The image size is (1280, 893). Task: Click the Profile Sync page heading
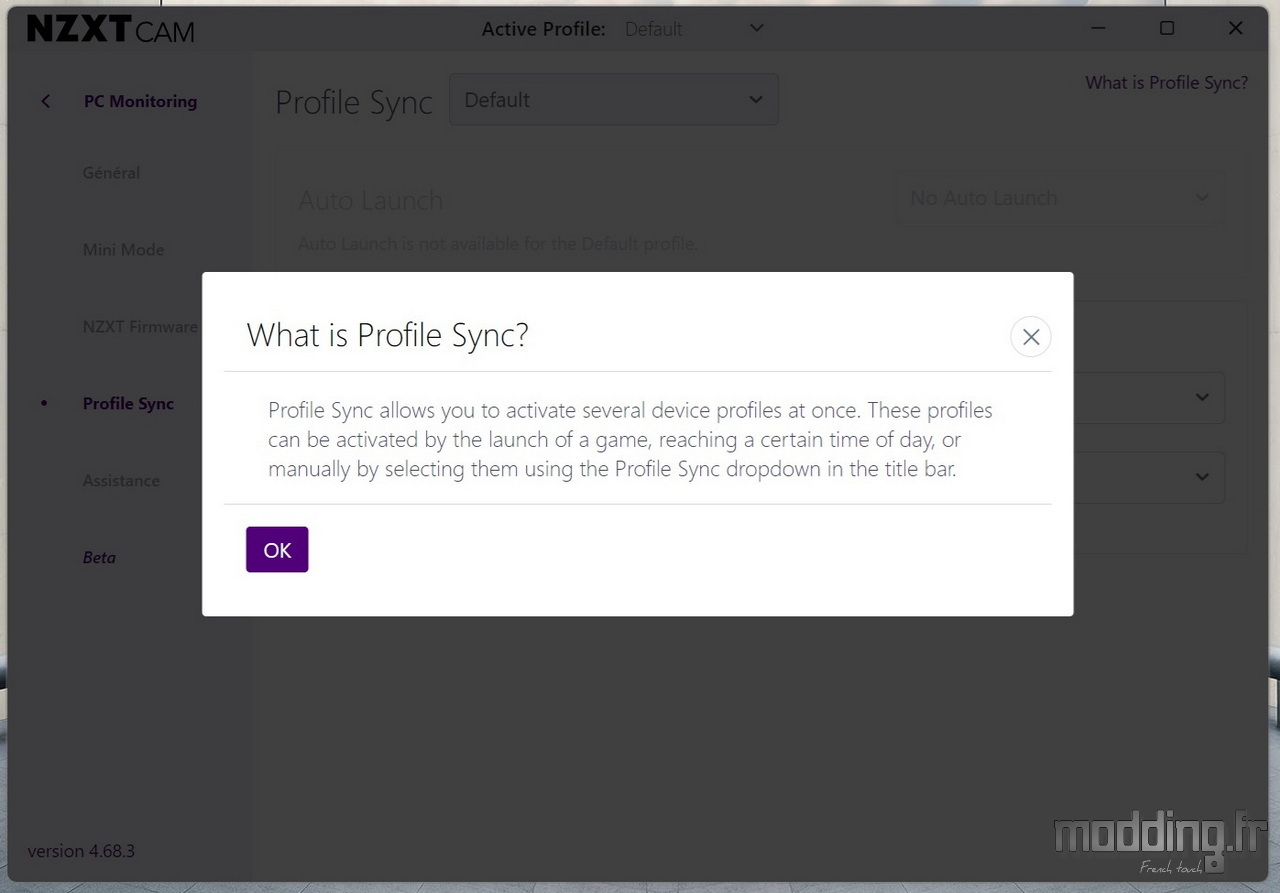(x=354, y=102)
